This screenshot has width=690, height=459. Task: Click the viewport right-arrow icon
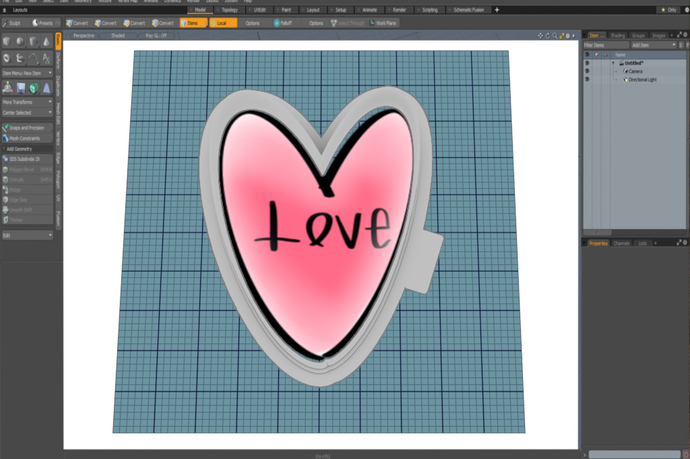pyautogui.click(x=573, y=36)
